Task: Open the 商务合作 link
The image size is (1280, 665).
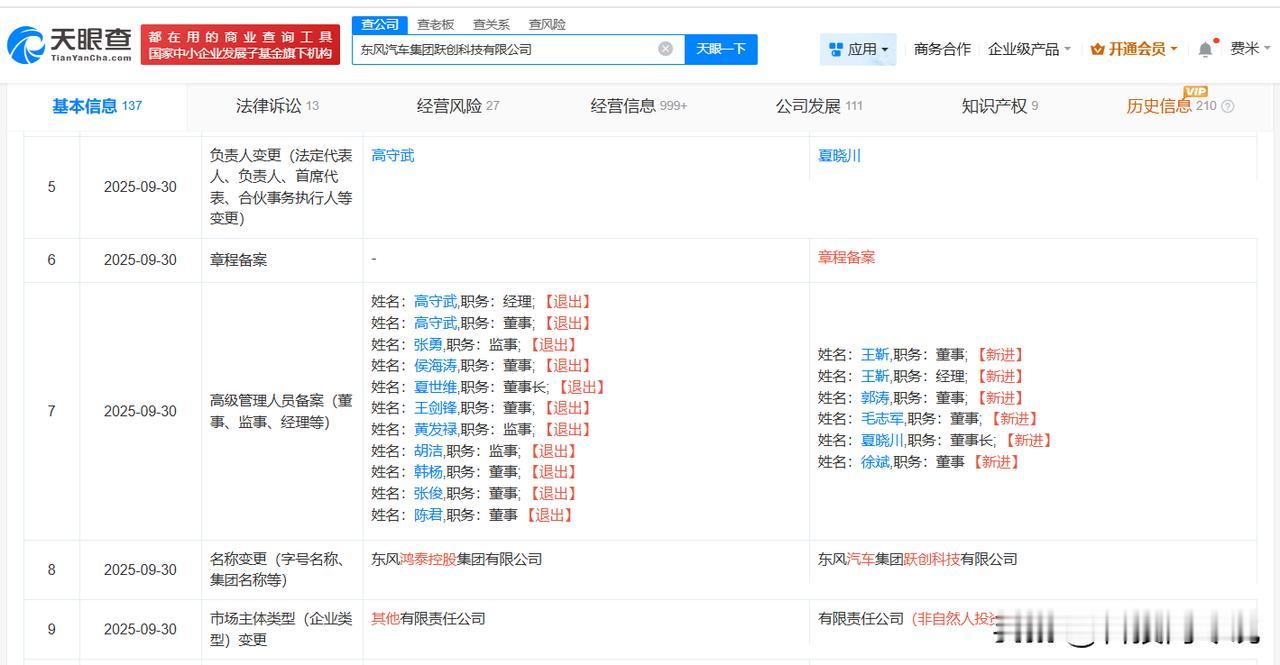Action: coord(942,49)
